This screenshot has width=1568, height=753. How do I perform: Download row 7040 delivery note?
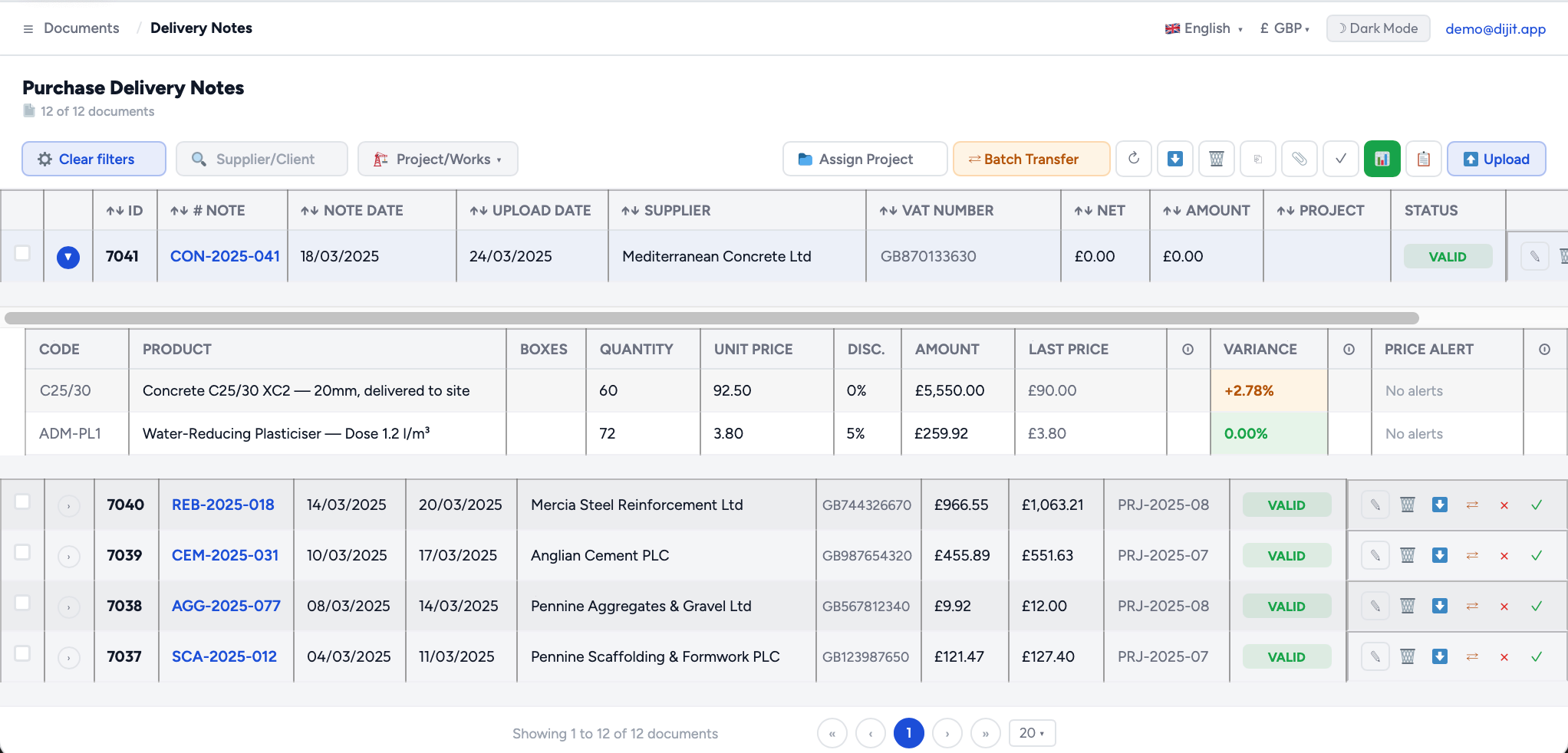click(x=1440, y=505)
